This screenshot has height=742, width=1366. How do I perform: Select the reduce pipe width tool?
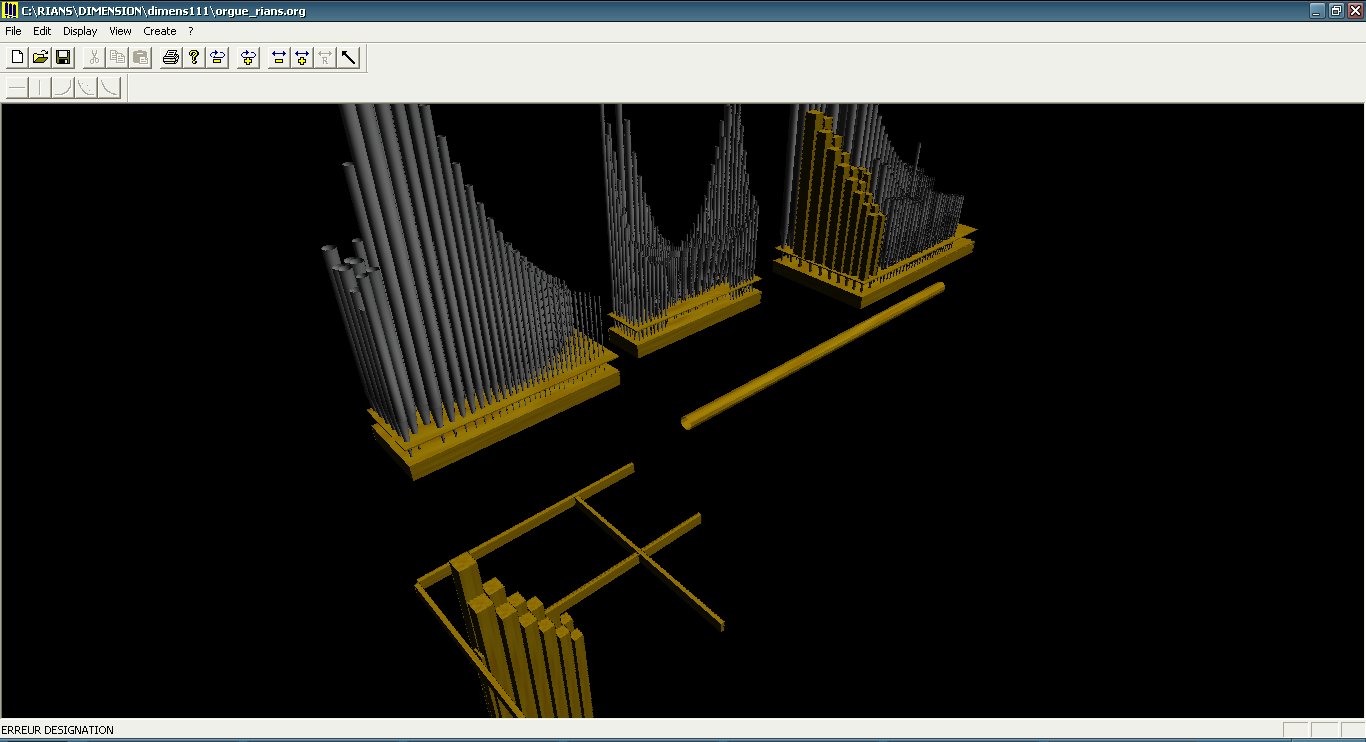coord(277,57)
